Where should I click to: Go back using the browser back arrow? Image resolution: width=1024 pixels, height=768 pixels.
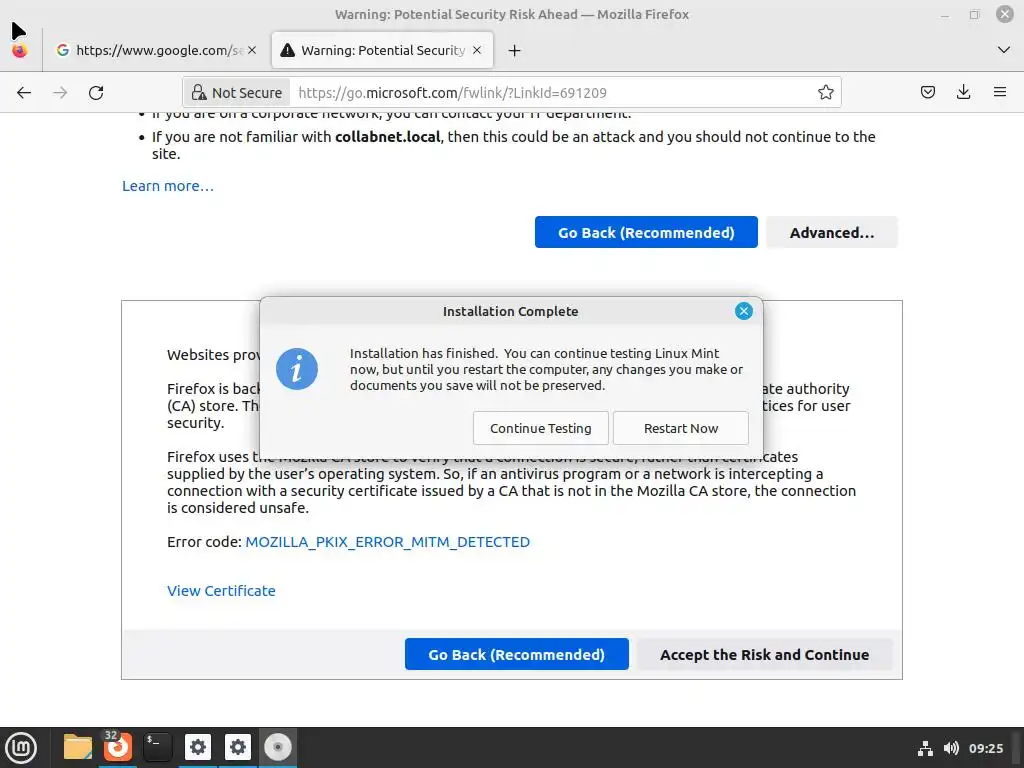[x=24, y=93]
